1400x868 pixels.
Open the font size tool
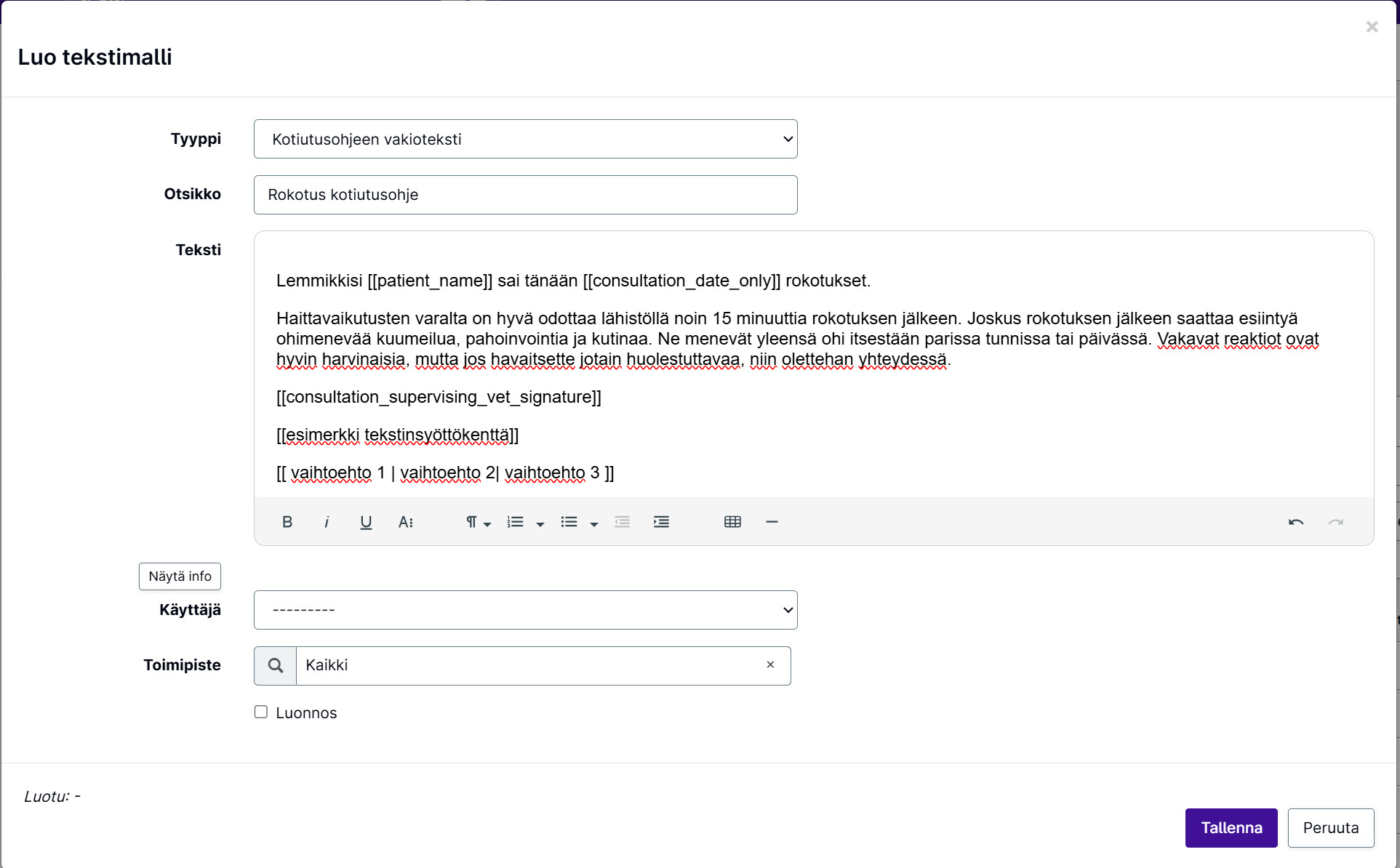(x=406, y=522)
